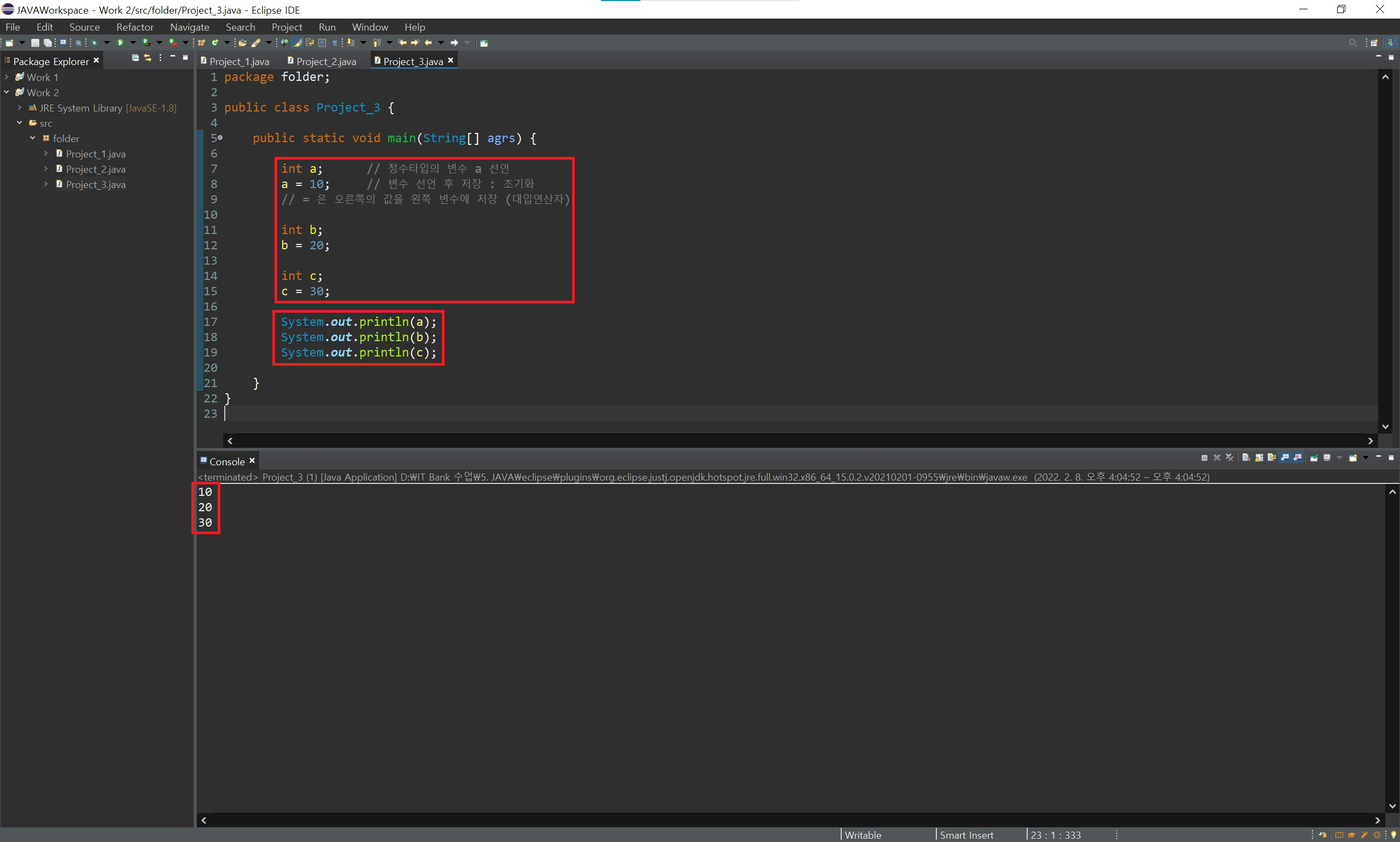The width and height of the screenshot is (1400, 842).
Task: Open the Refactor menu
Action: coord(135,27)
